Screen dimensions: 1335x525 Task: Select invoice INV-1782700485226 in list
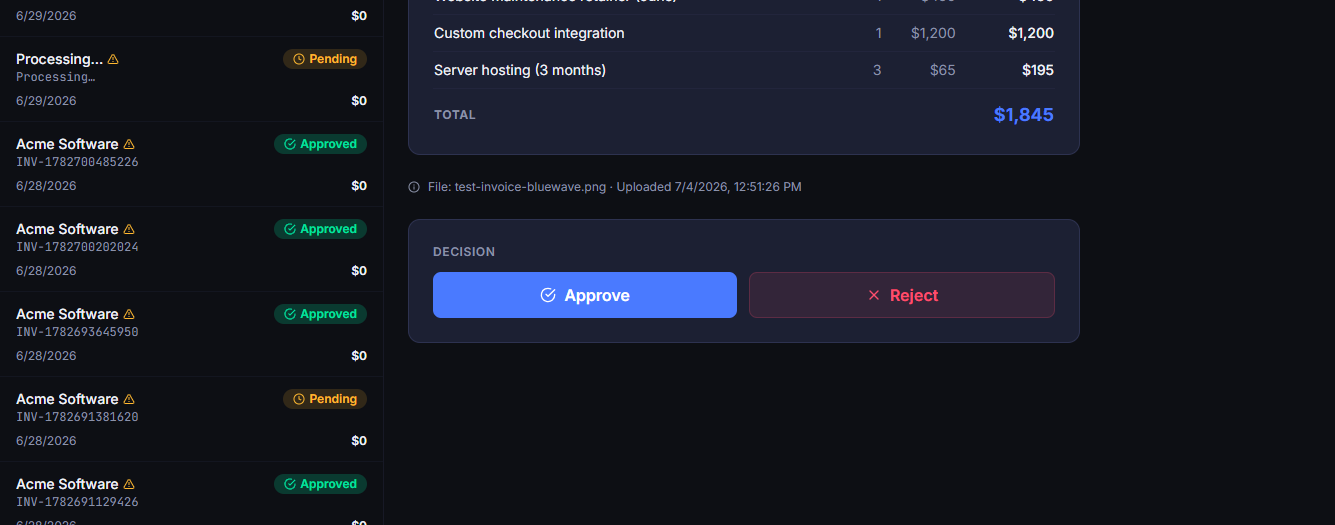[x=191, y=164]
